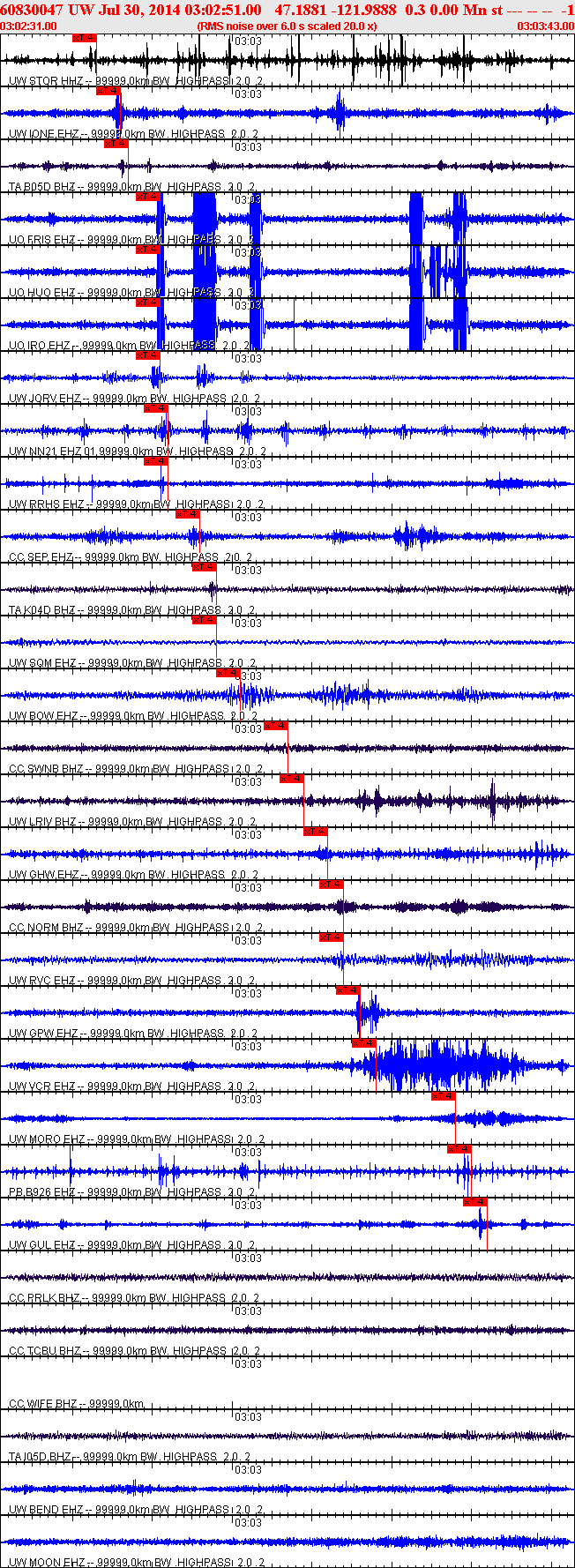Screen dimensions: 575x1568
Task: Select the xT 4 pick flag on UW MORO EHZ
Action: [444, 1096]
